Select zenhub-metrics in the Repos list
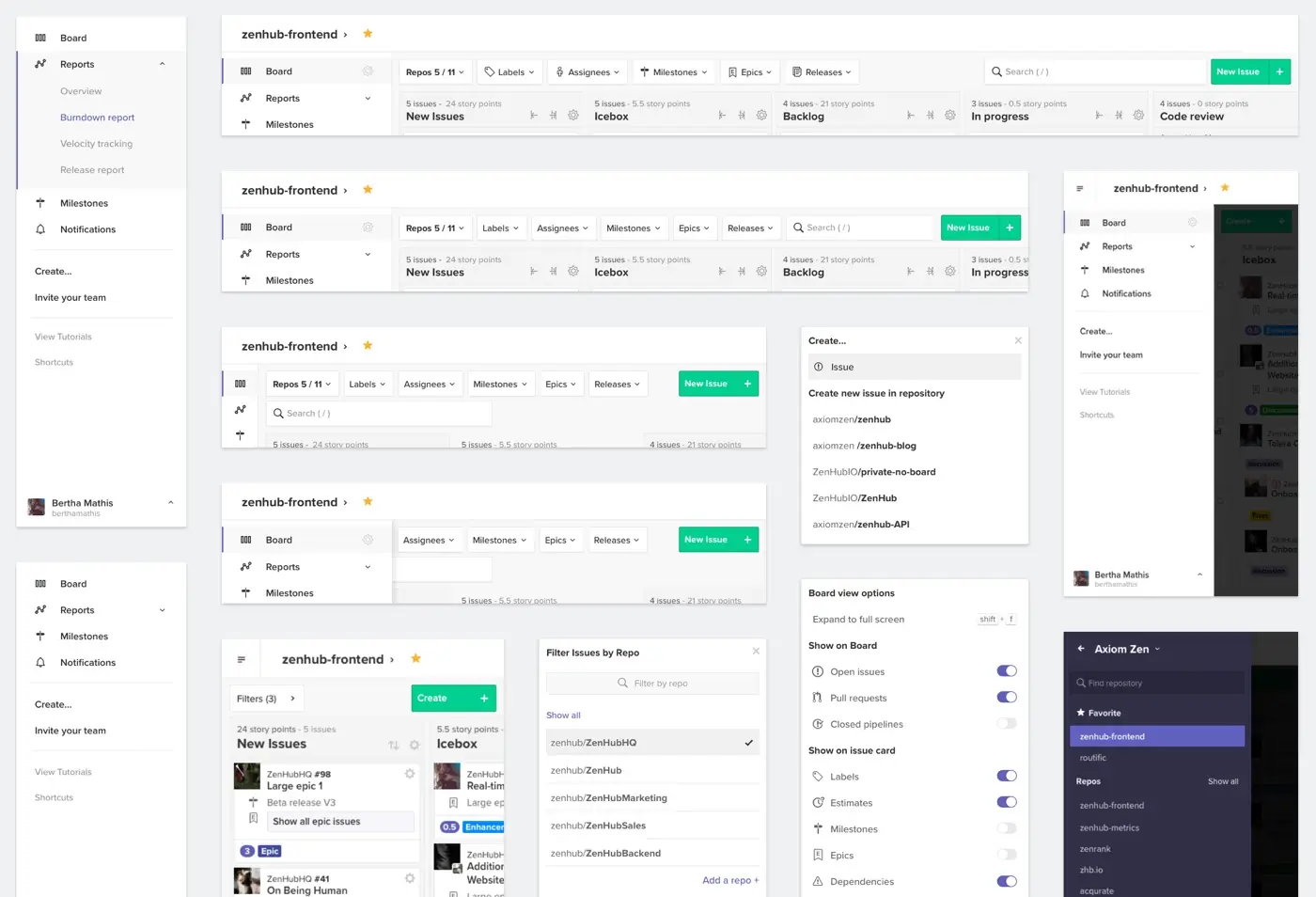This screenshot has width=1316, height=897. 1109,828
